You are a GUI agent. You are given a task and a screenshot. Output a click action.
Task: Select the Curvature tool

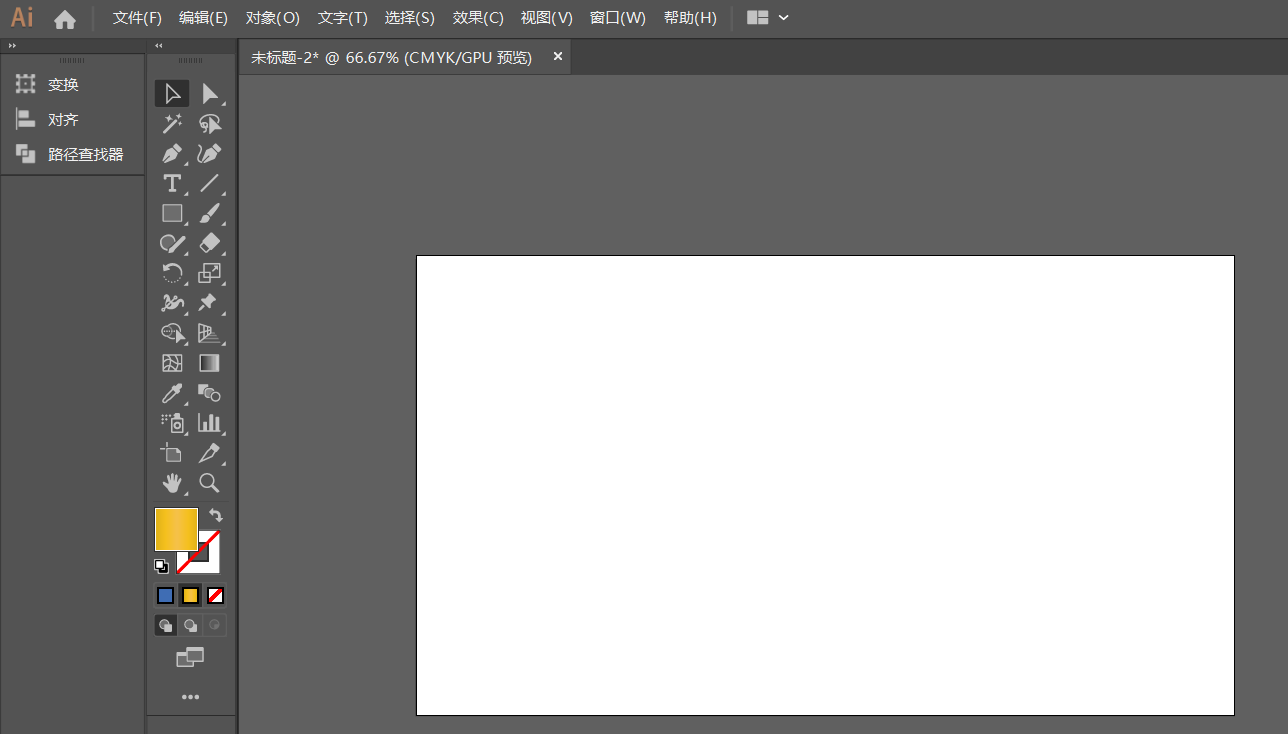tap(209, 154)
